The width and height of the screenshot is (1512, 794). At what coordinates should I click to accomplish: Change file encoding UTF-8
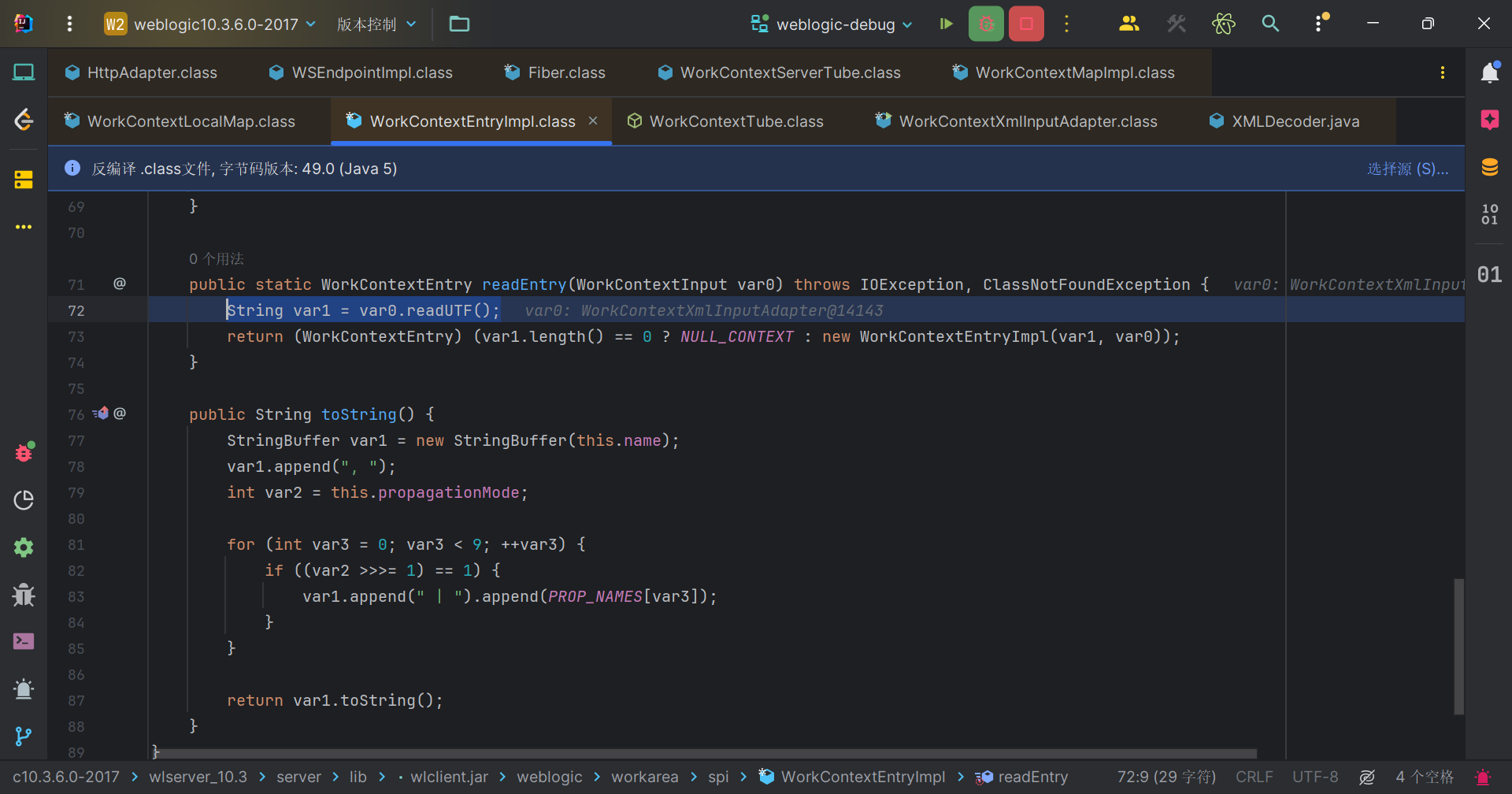pyautogui.click(x=1314, y=777)
